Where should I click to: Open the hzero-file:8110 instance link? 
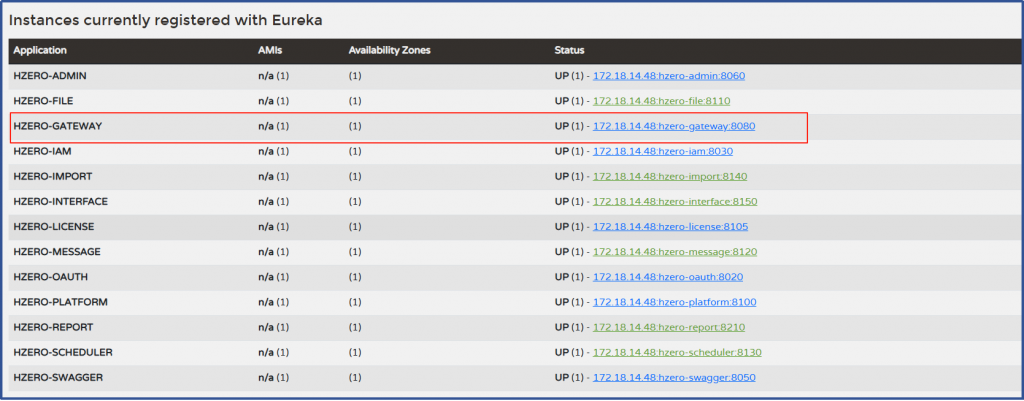(662, 101)
